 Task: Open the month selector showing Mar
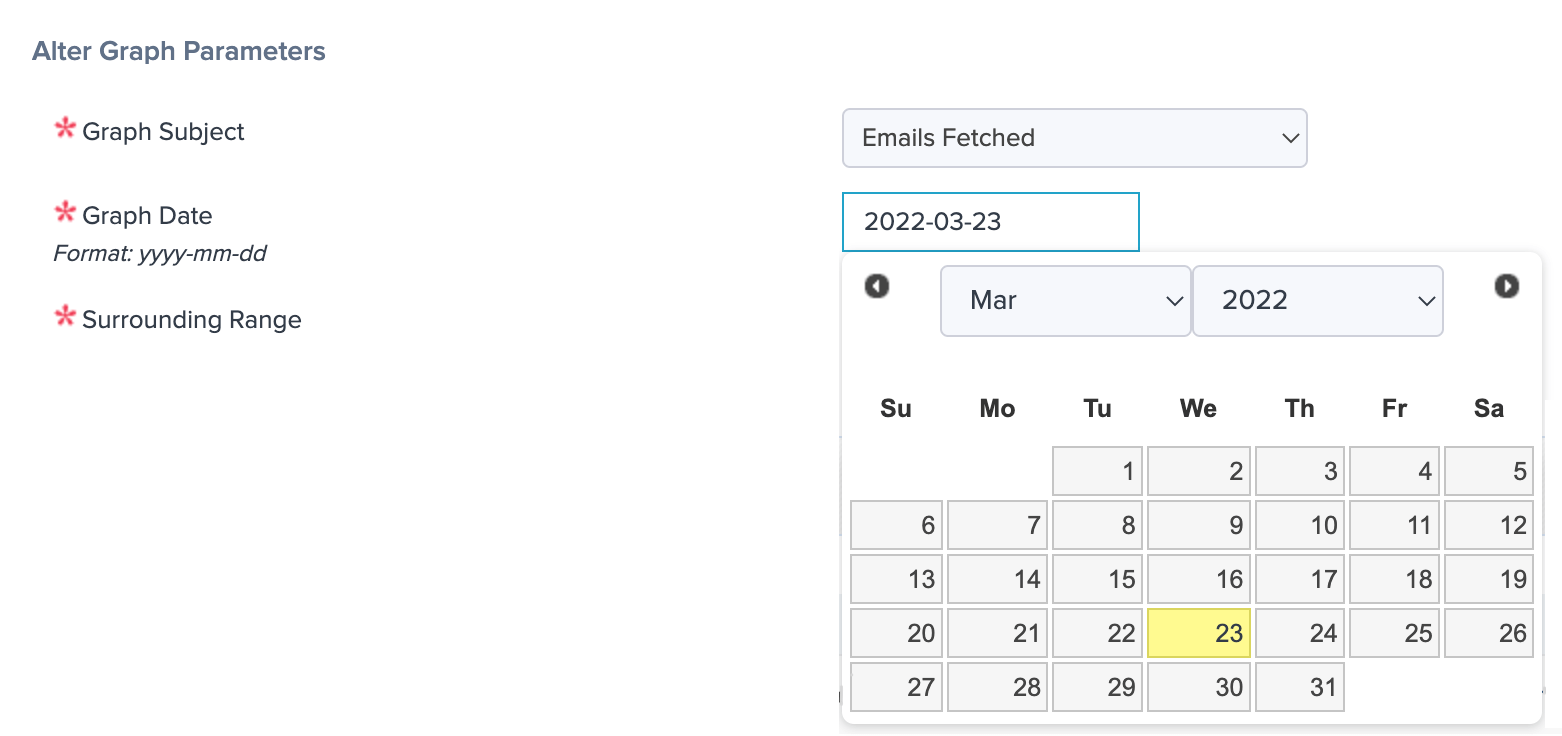1065,300
